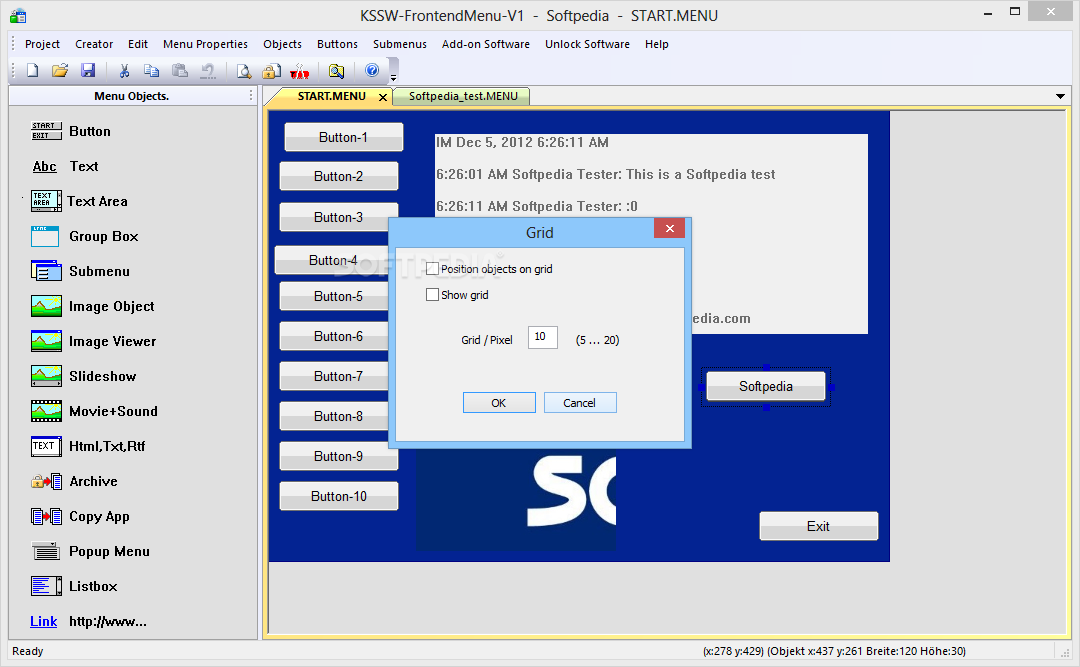Select the Softpedia button on the canvas
The image size is (1080, 667).
(766, 387)
